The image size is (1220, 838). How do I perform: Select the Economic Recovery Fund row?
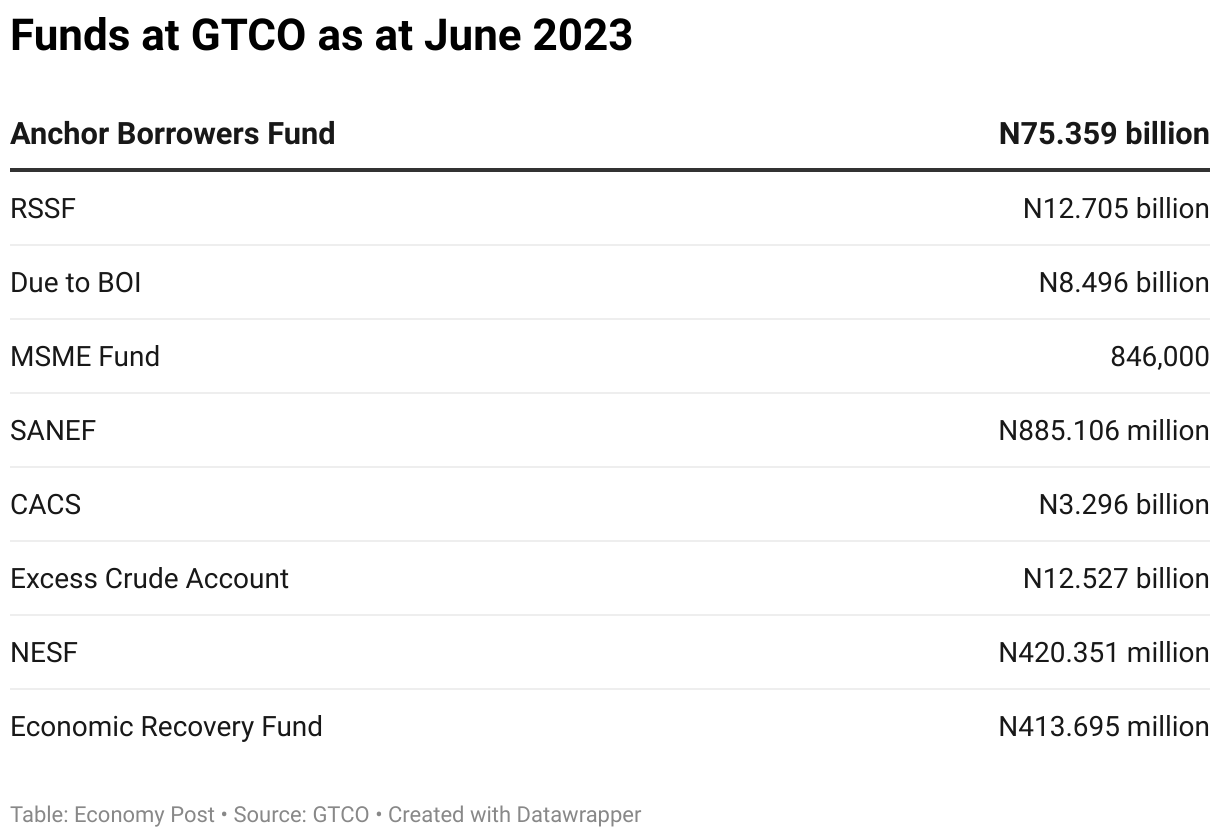point(610,726)
